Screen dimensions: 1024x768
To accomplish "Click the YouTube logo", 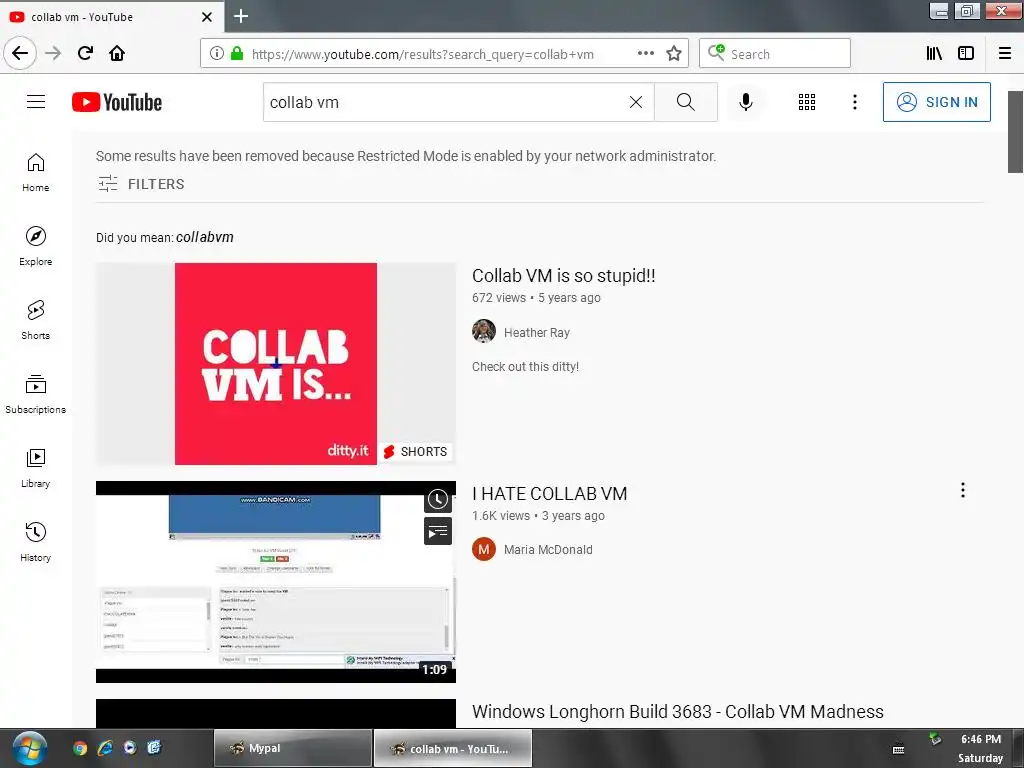I will 117,103.
